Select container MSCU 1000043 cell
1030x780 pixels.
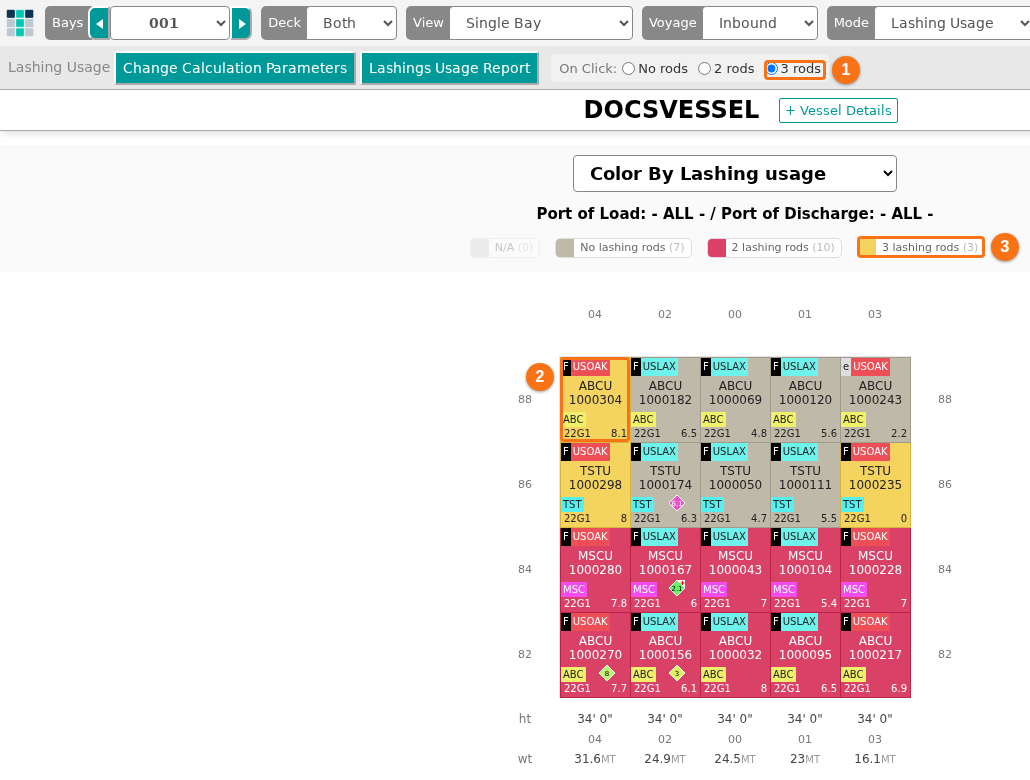point(735,569)
